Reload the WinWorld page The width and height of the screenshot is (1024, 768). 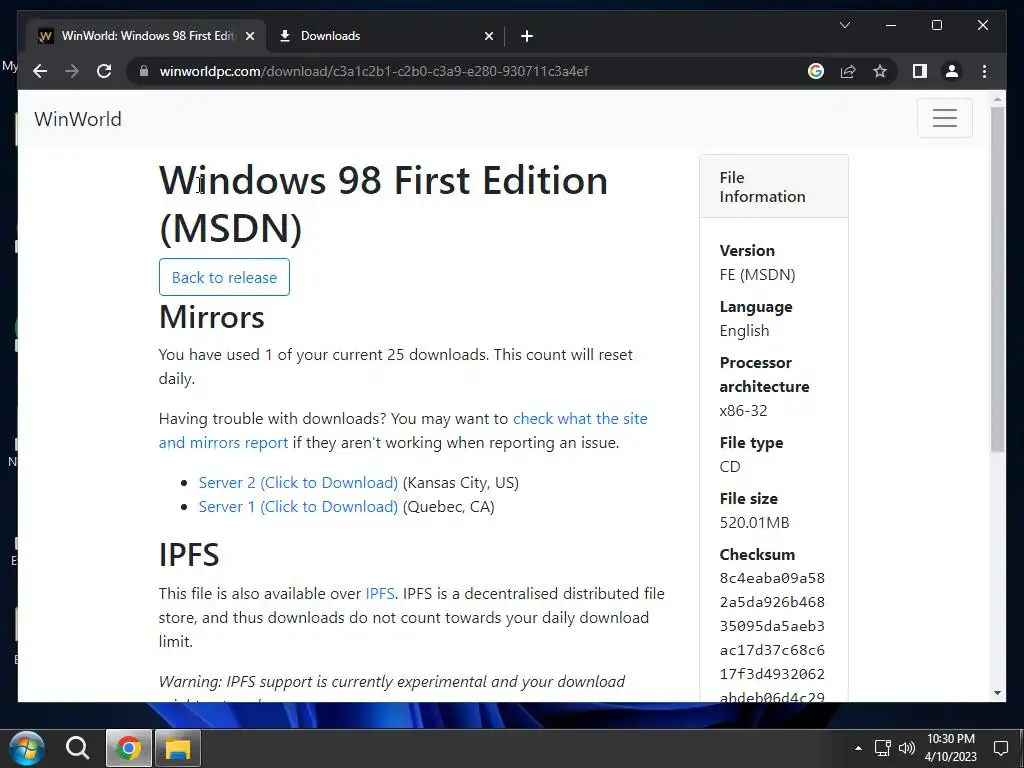coord(104,71)
